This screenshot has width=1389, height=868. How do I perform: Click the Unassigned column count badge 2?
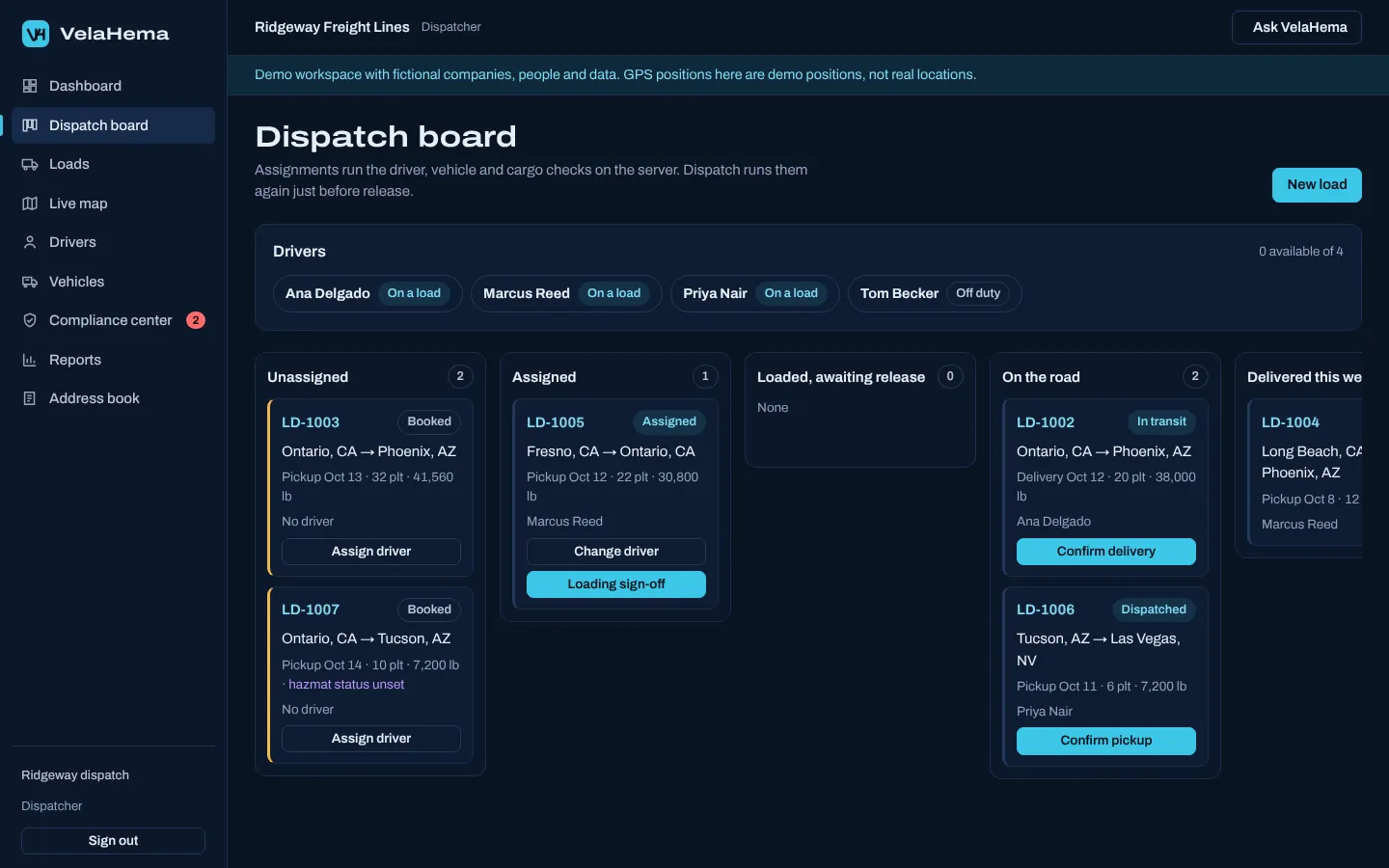tap(460, 376)
